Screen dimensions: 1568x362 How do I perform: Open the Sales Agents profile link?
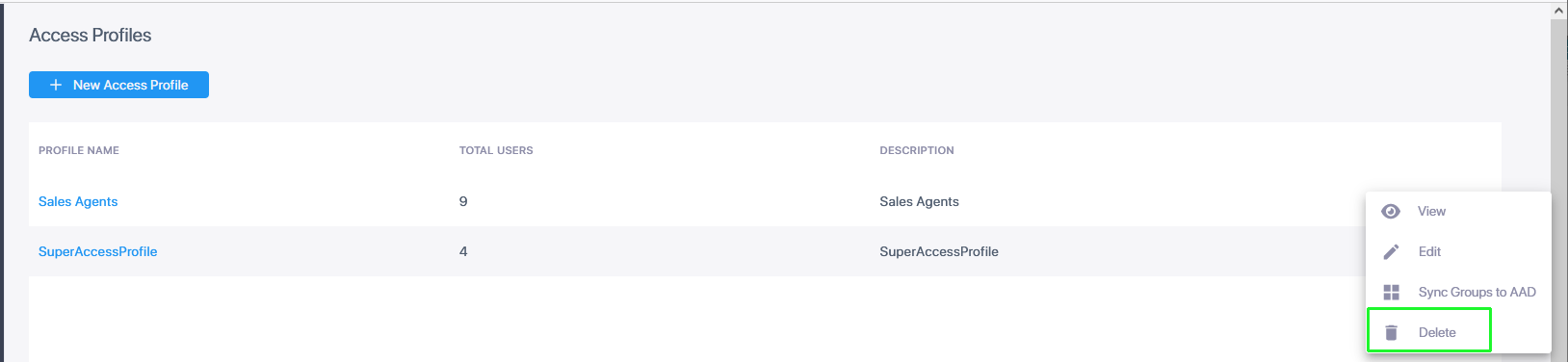(78, 201)
